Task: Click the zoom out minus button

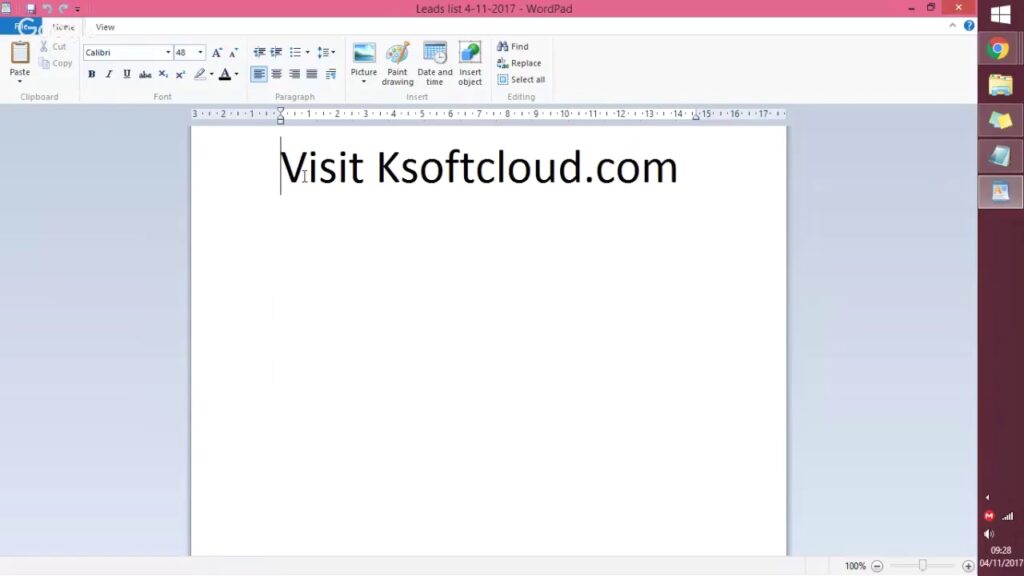Action: click(877, 566)
